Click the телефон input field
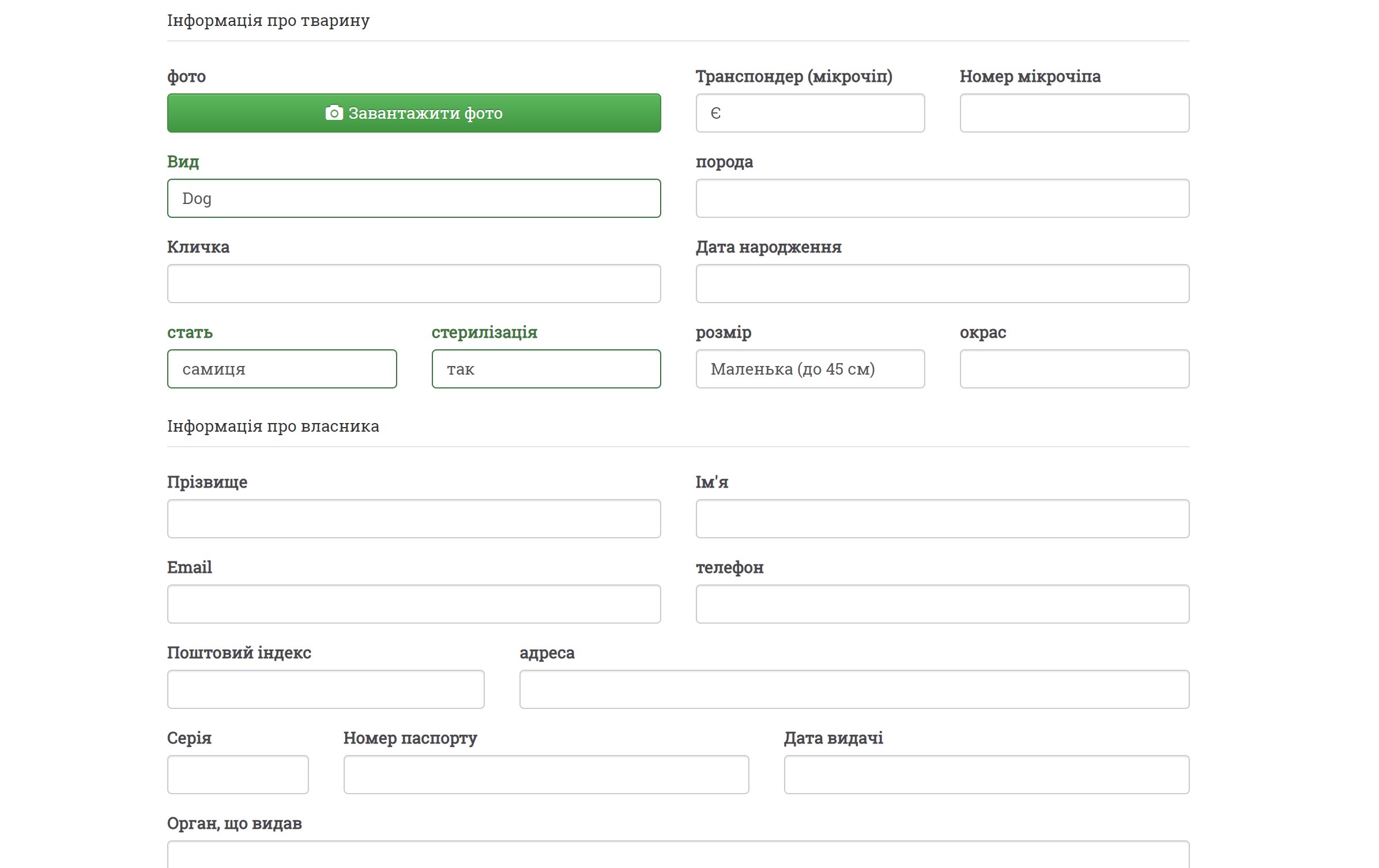1379x868 pixels. point(941,604)
